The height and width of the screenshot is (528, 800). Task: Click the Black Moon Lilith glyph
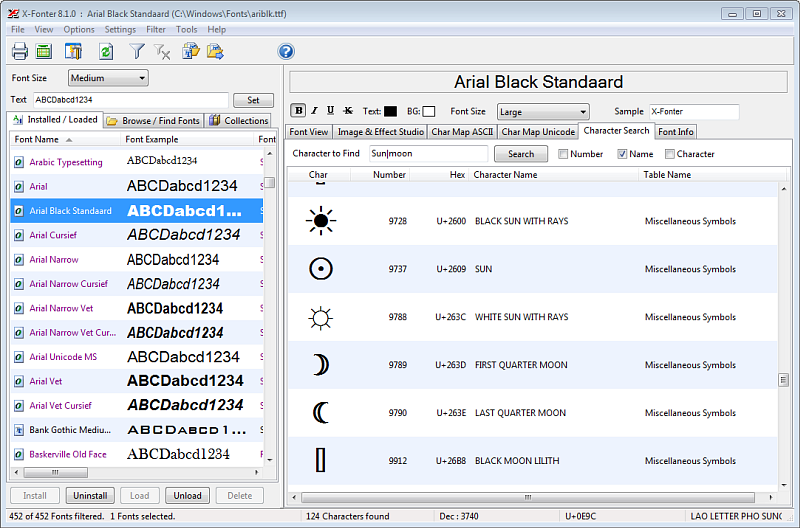pos(320,460)
